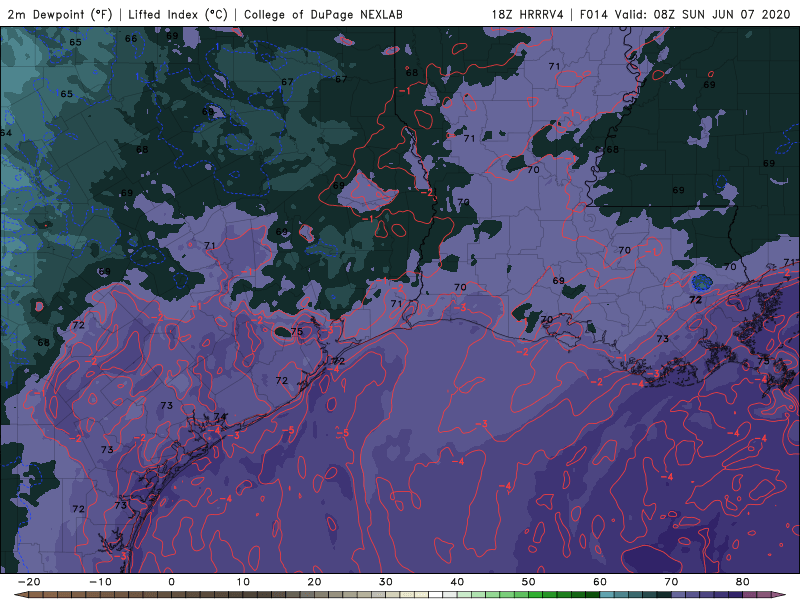Click the bold '72' dewpoint value on the map

(695, 300)
